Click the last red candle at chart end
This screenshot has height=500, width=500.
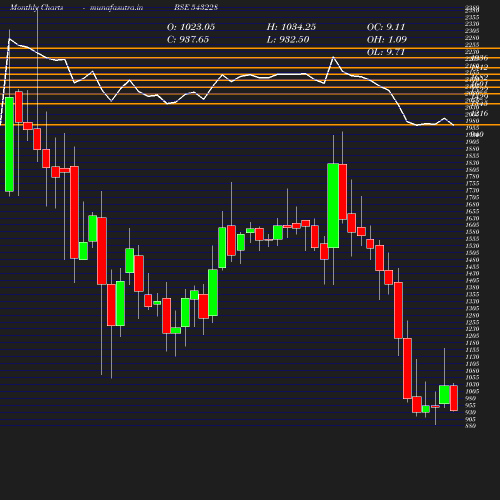[x=454, y=398]
